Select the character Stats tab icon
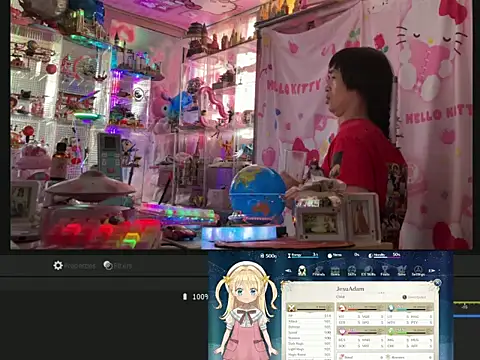Viewport: 480px width, 360px height. click(x=302, y=270)
